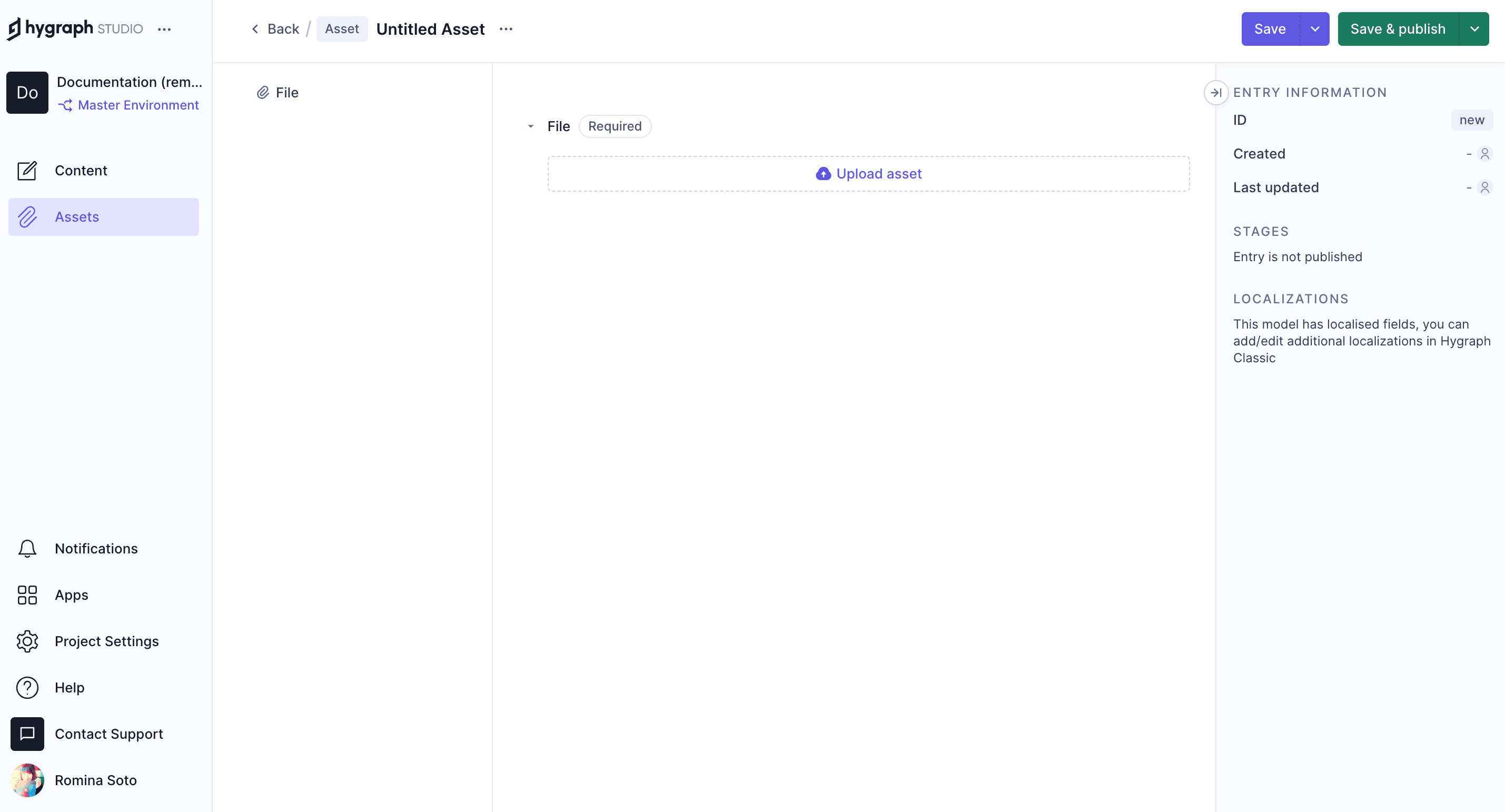Click the Notifications bell icon

[x=27, y=549]
